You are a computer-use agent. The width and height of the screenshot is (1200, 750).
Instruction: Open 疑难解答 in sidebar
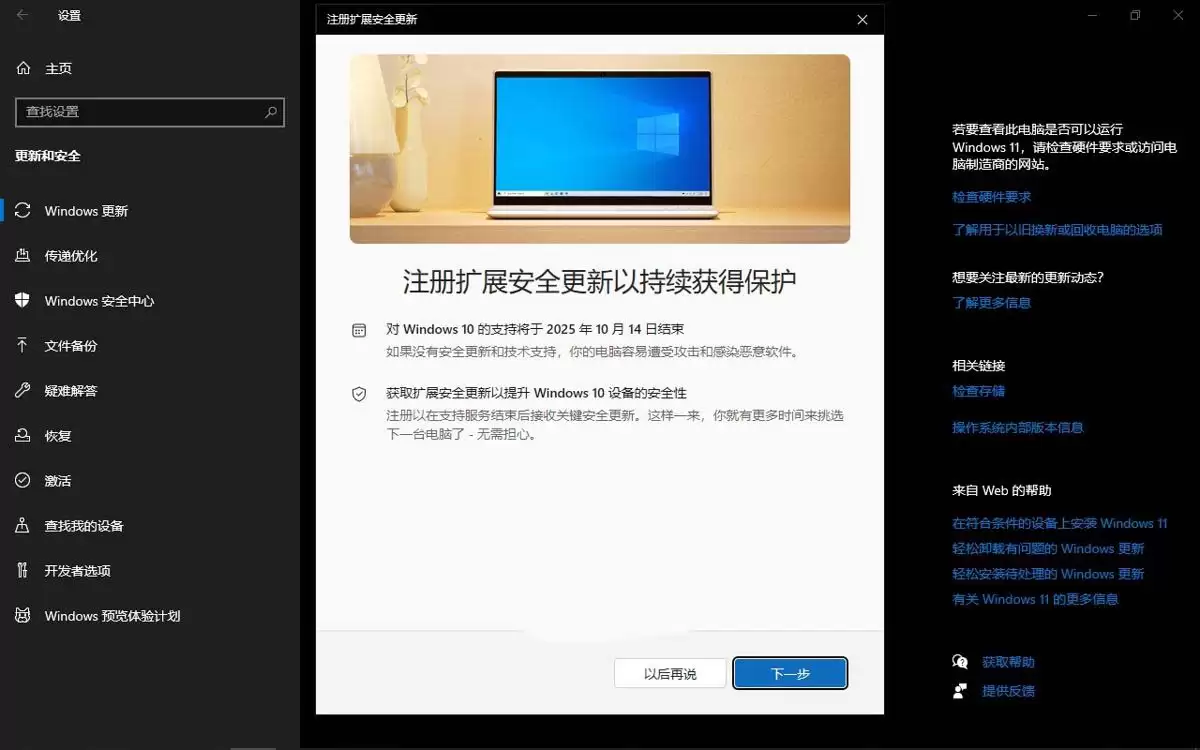click(x=150, y=391)
